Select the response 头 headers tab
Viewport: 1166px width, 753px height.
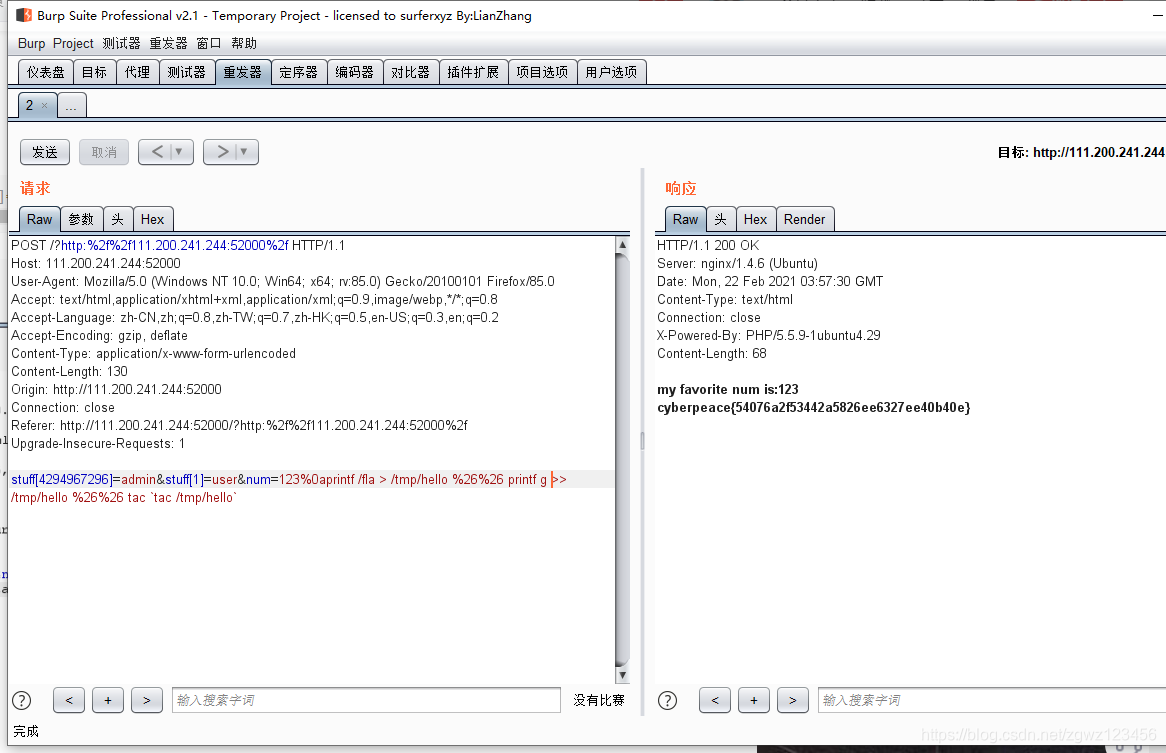(x=721, y=219)
